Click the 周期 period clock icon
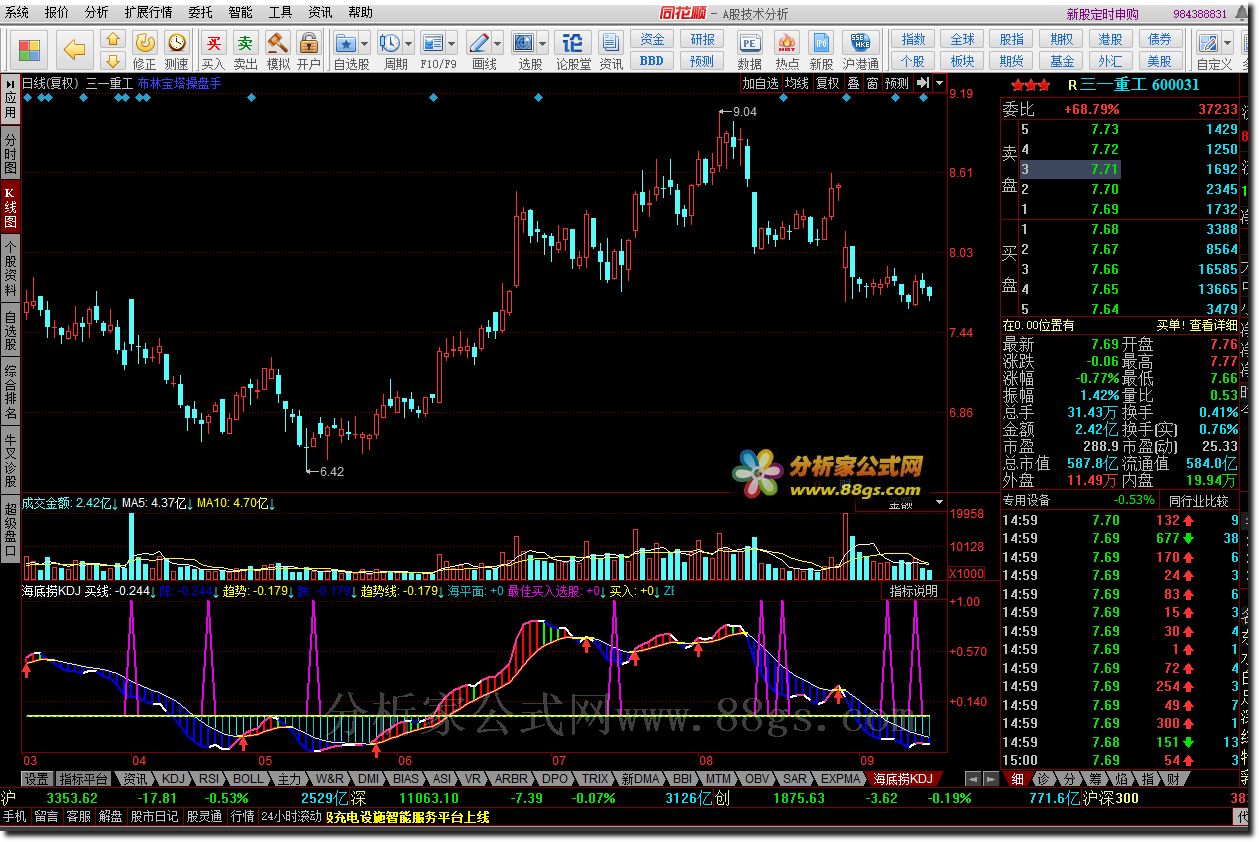Image resolution: width=1260 pixels, height=842 pixels. [x=390, y=43]
